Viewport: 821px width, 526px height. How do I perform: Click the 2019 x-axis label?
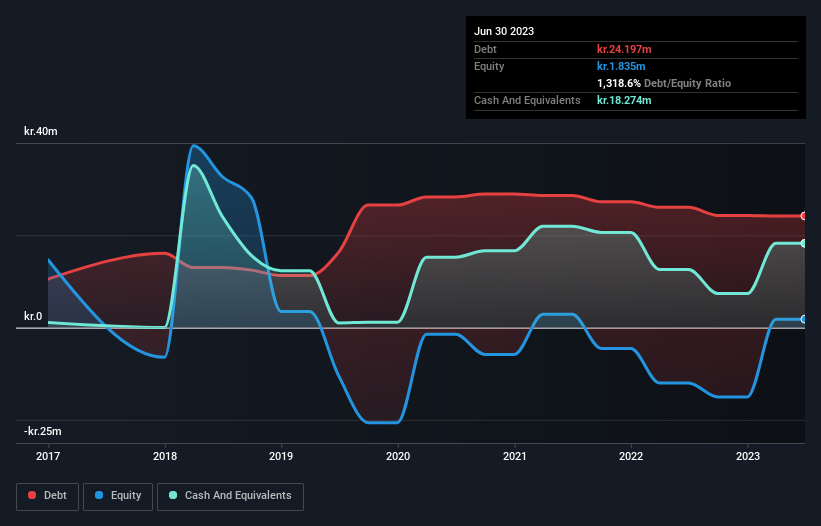[281, 456]
